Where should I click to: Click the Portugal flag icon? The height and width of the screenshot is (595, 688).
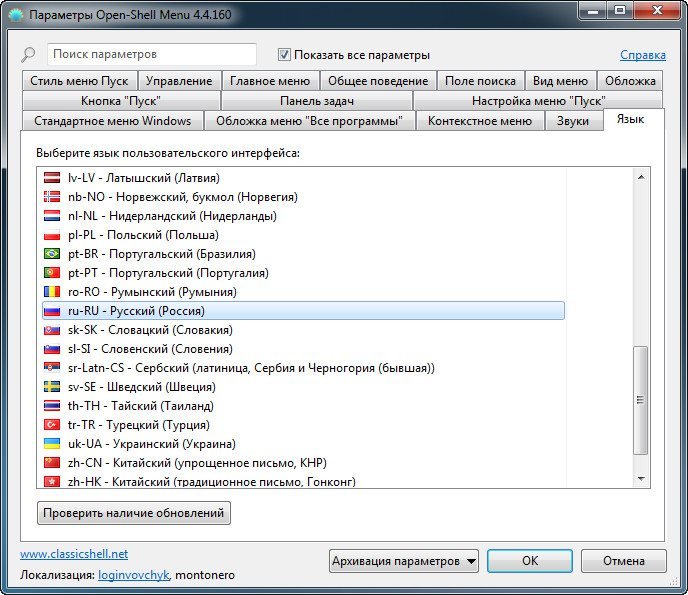52,273
